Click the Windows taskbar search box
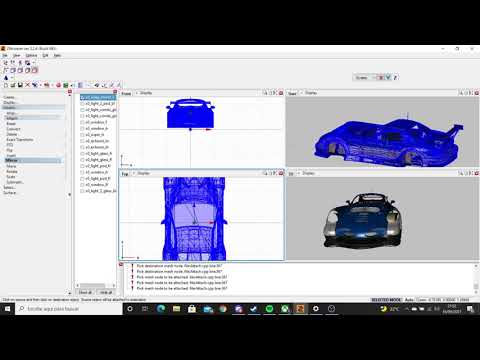 pyautogui.click(x=69, y=309)
